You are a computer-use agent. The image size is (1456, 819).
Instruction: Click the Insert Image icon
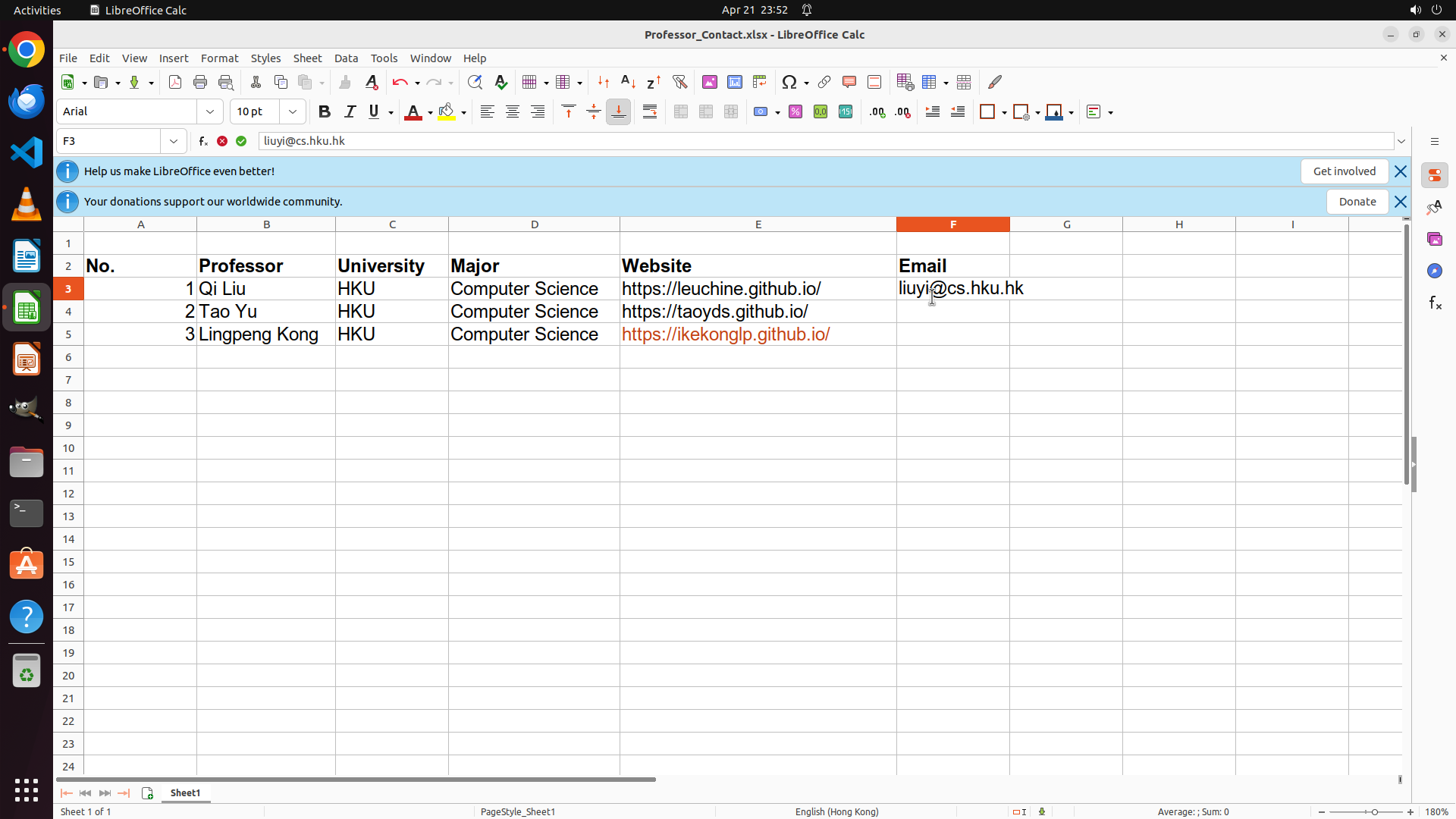point(710,82)
